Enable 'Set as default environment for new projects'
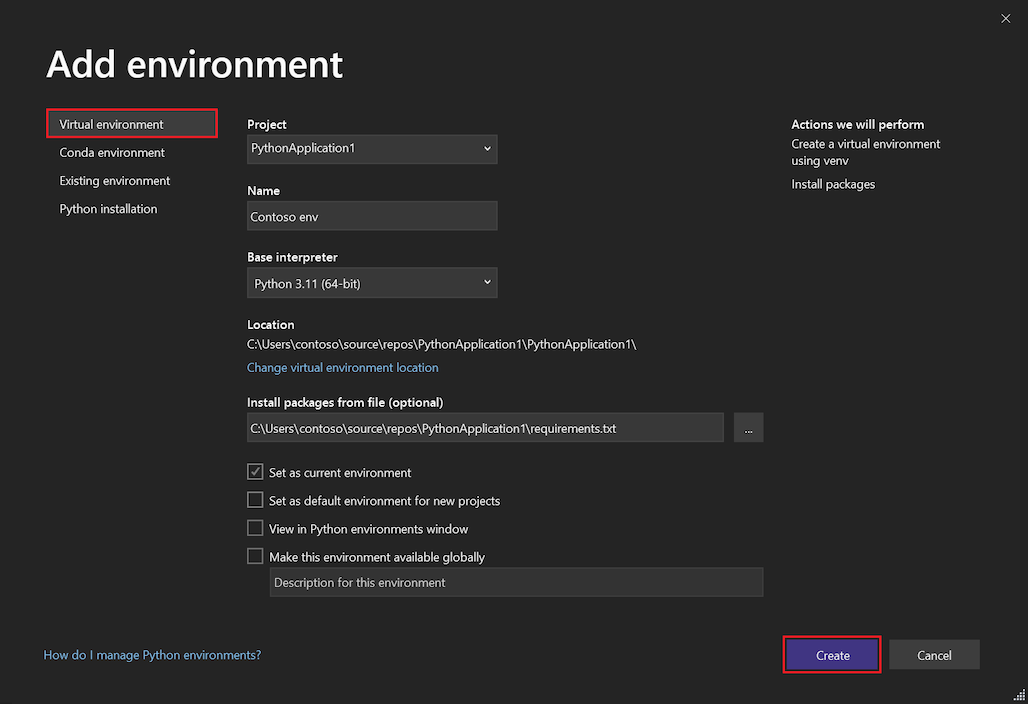The width and height of the screenshot is (1028, 704). point(255,500)
